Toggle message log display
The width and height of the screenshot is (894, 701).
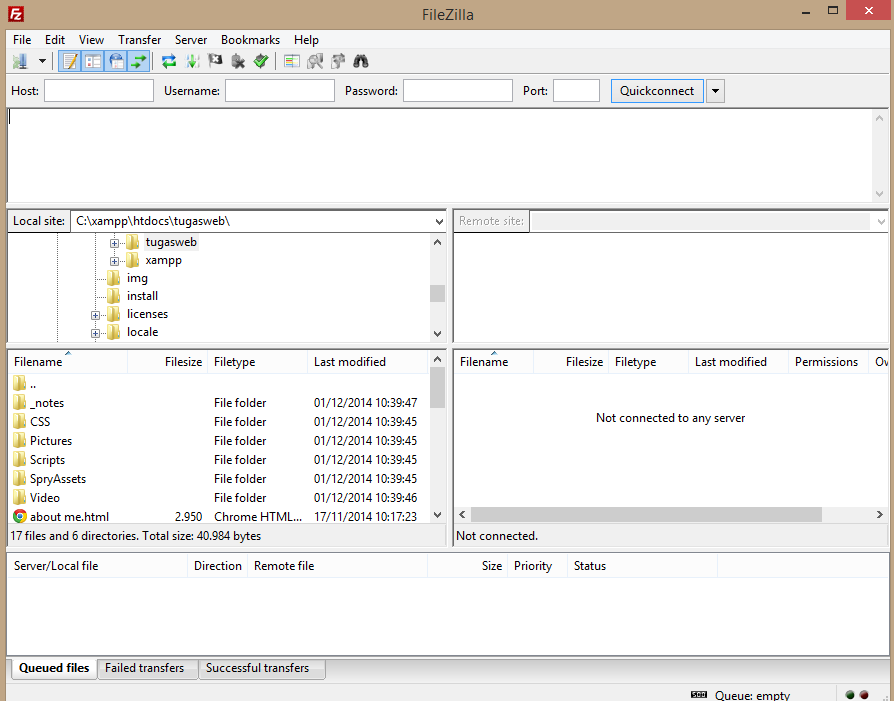point(70,61)
